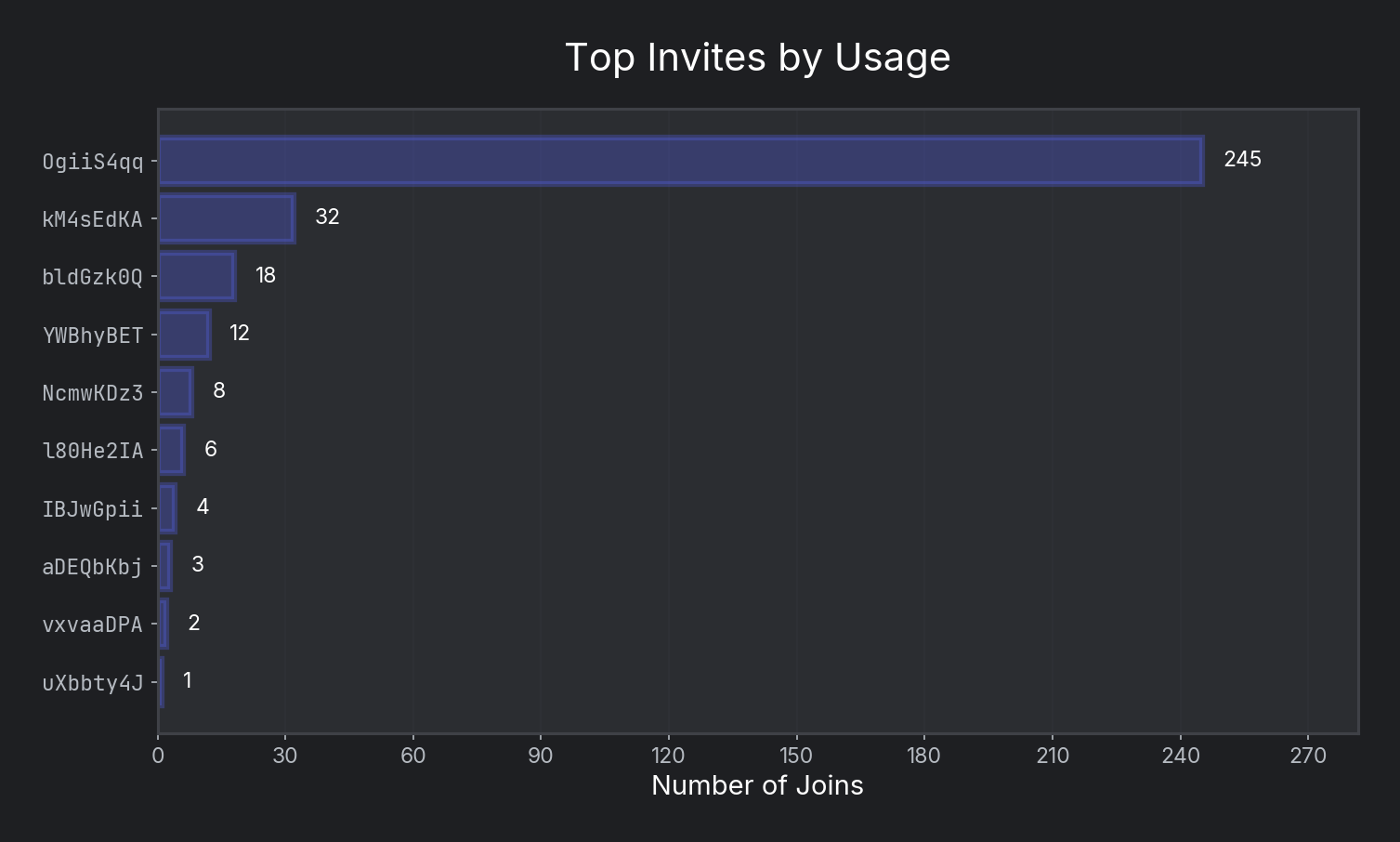Click the uXbbty4J invite label
Image resolution: width=1400 pixels, height=842 pixels.
(93, 683)
